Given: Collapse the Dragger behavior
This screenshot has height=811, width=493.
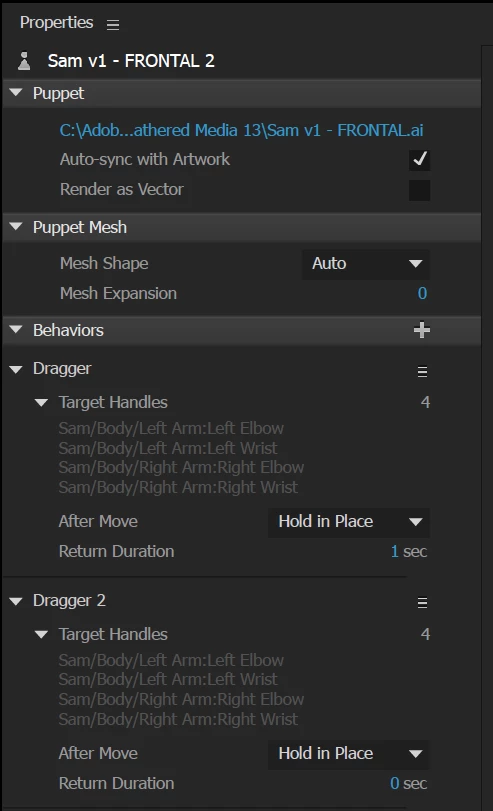Looking at the screenshot, I should [16, 369].
